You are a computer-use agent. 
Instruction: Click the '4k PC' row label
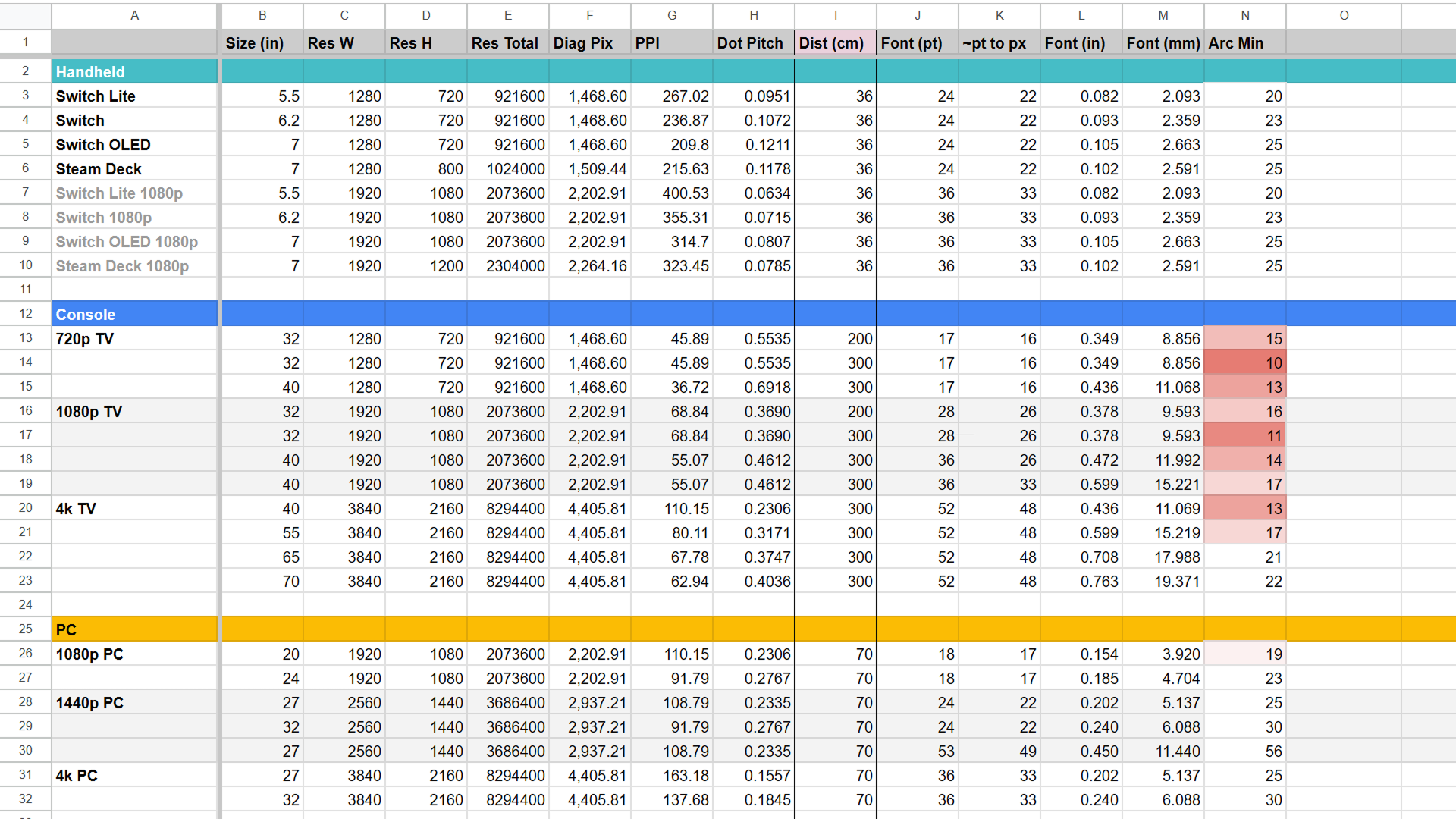[135, 775]
